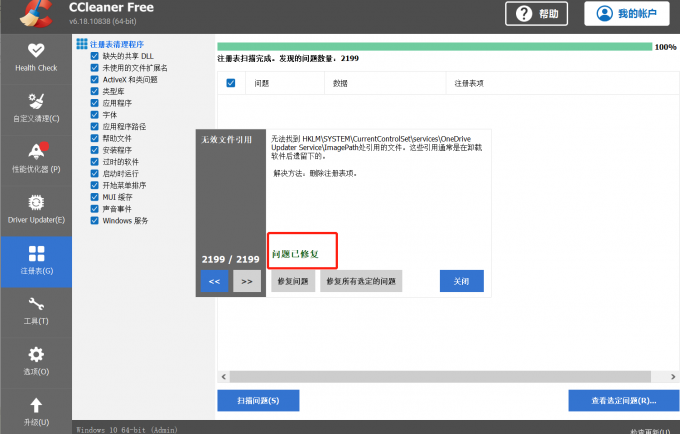Image resolution: width=680 pixels, height=434 pixels.
Task: Open options 选项 gear icon
Action: [x=36, y=355]
